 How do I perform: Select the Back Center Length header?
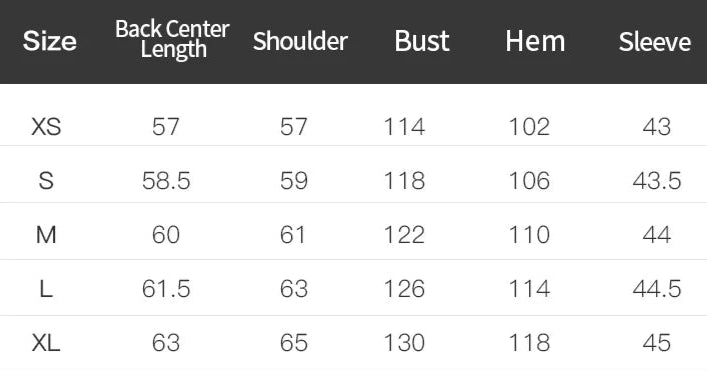click(x=172, y=39)
